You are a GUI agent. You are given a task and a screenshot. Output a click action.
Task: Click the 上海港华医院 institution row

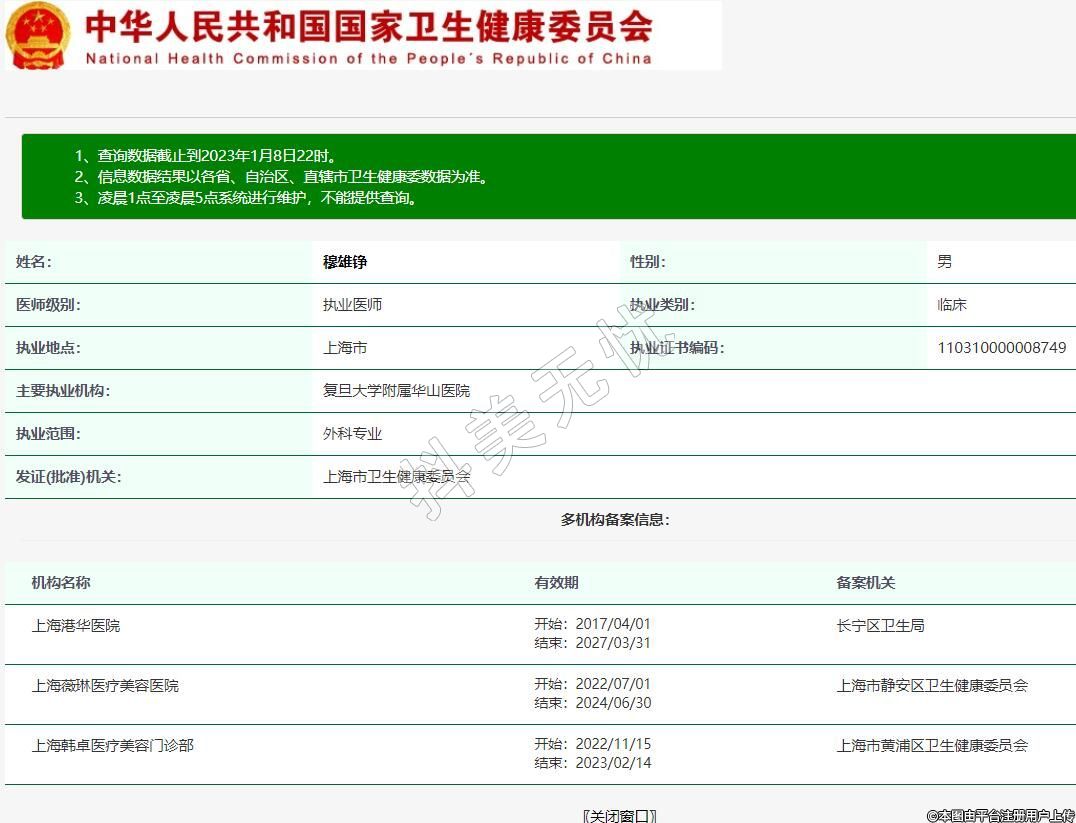[x=76, y=626]
